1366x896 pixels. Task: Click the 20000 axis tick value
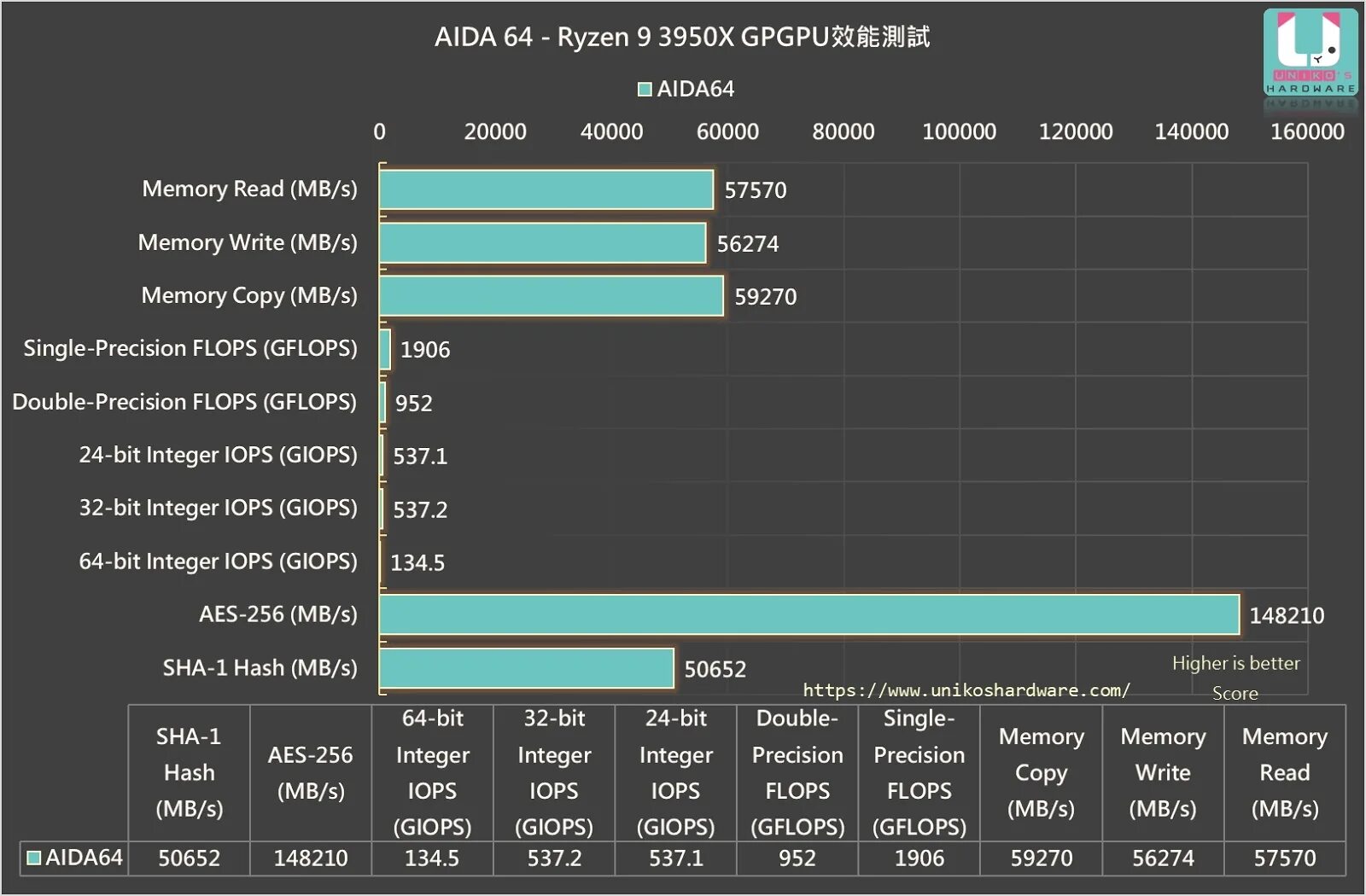pos(495,131)
